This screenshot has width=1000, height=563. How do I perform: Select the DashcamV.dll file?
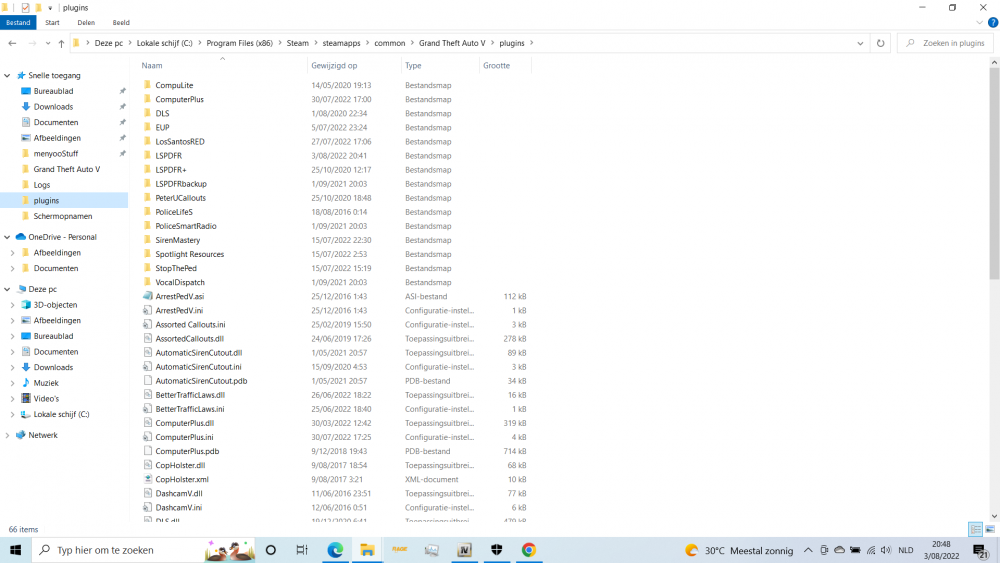(179, 494)
